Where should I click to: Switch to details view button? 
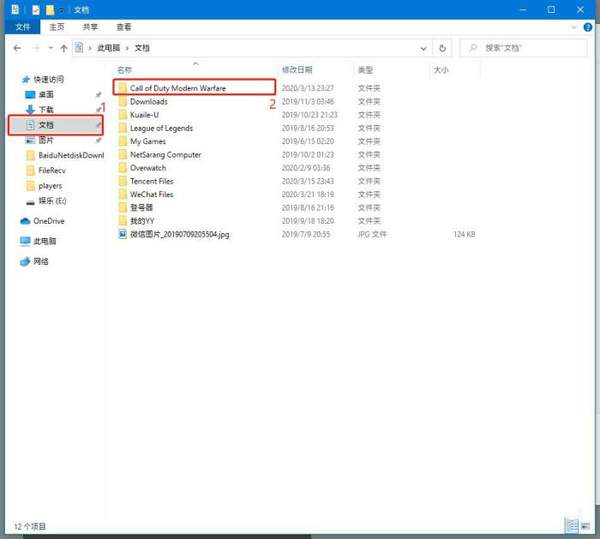pyautogui.click(x=572, y=526)
